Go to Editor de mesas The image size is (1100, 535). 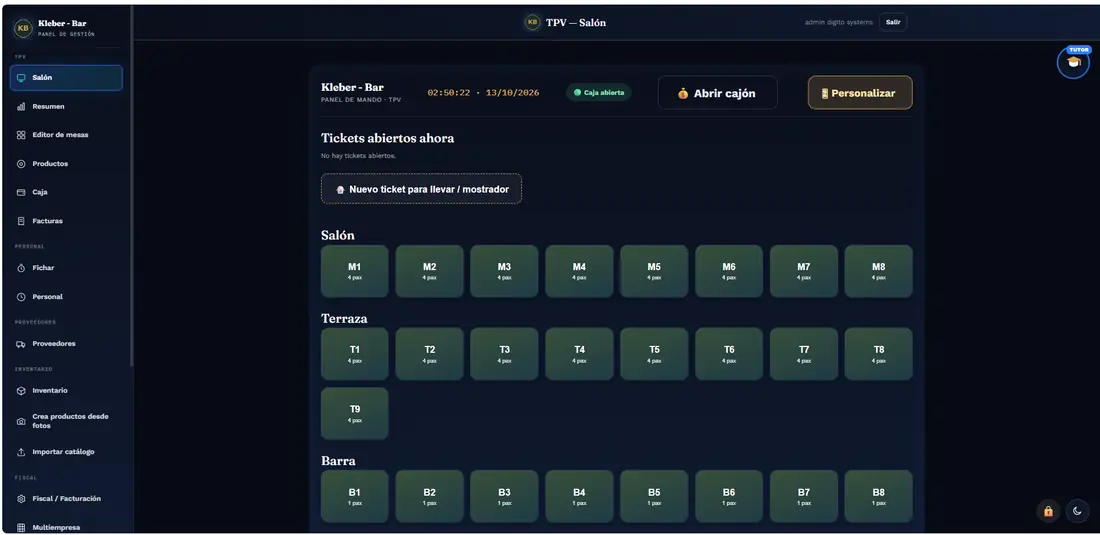pos(67,135)
